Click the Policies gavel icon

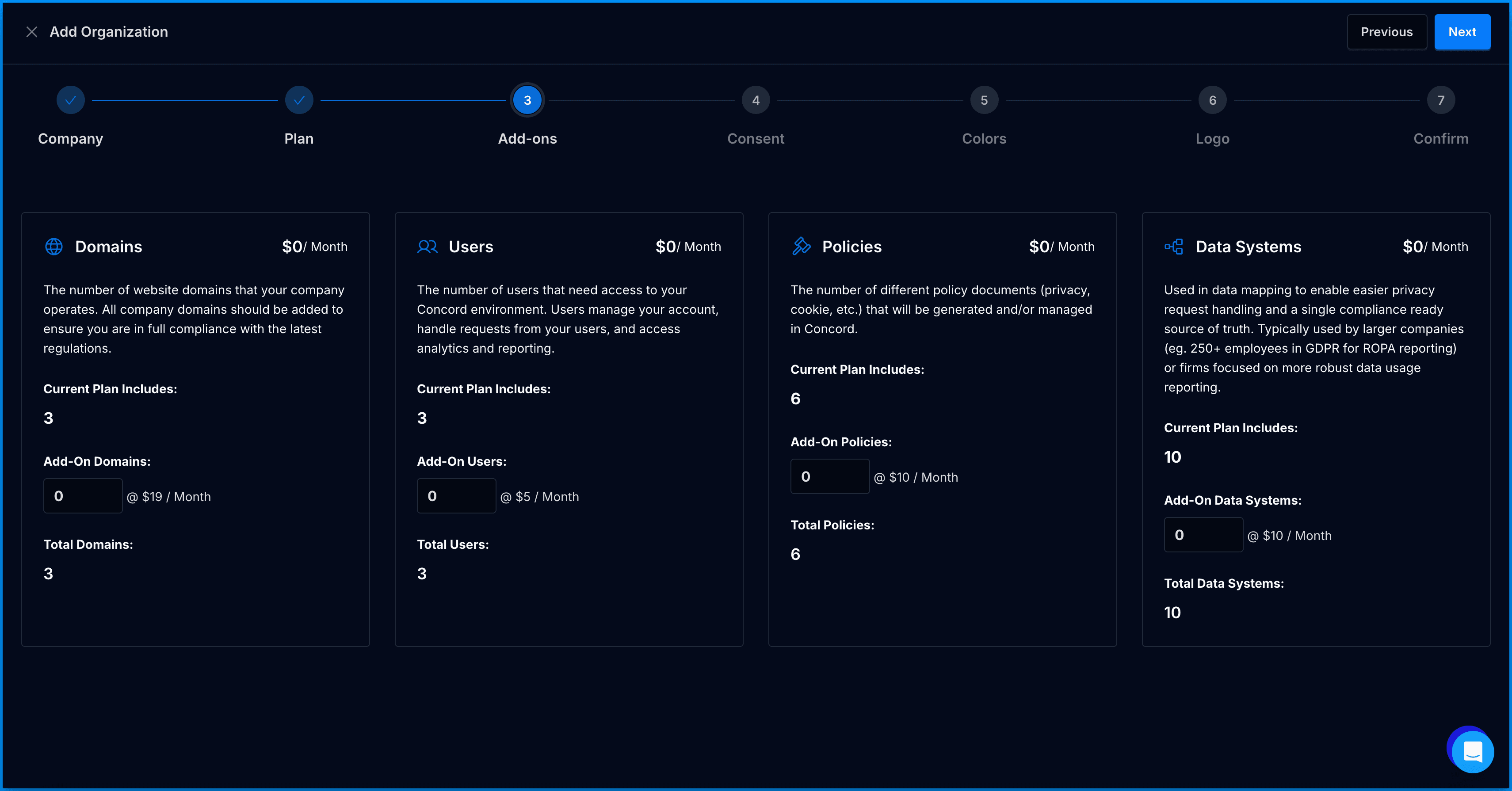[801, 247]
